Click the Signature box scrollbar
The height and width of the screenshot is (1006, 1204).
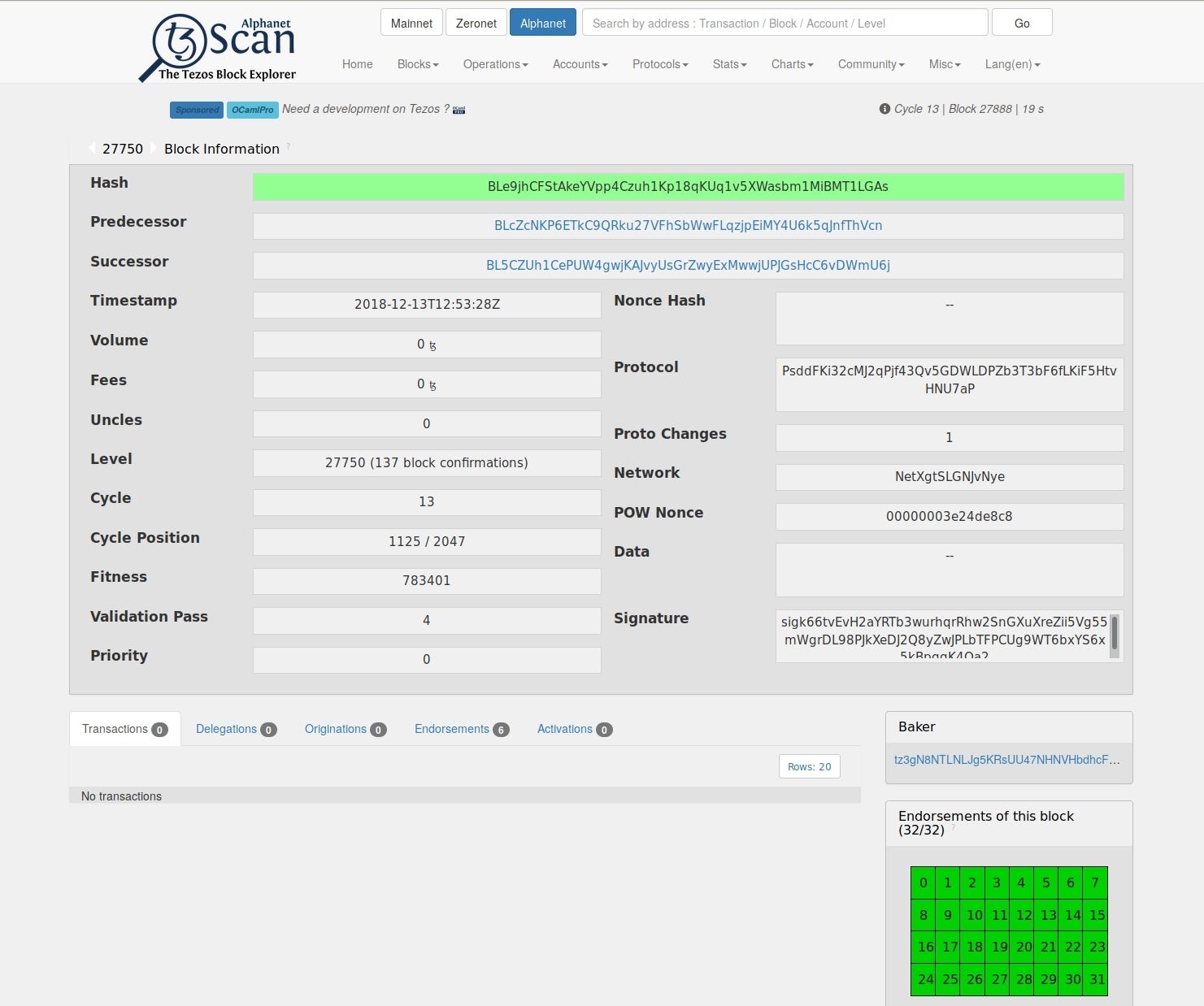(1115, 635)
